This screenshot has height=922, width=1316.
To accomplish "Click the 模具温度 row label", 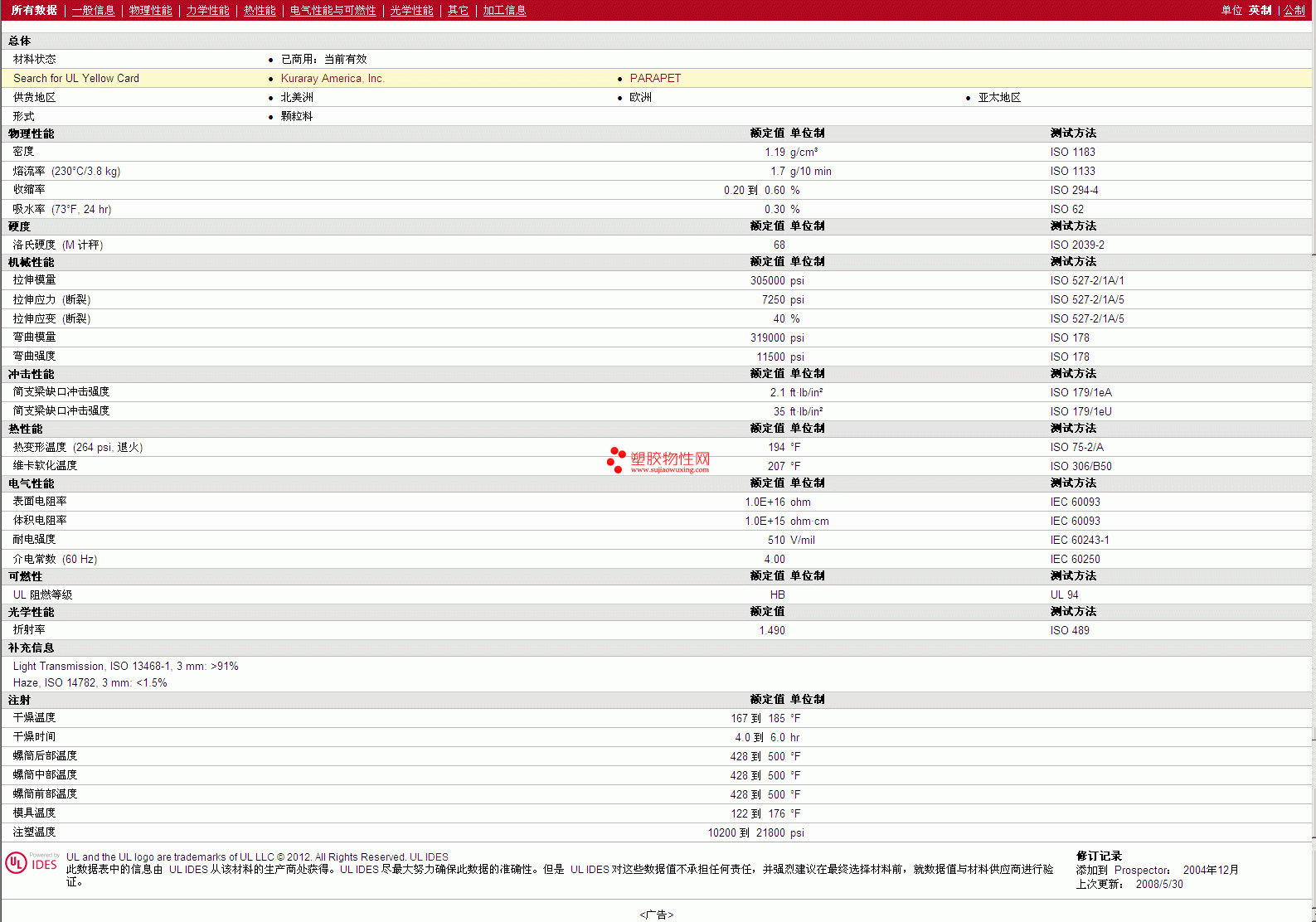I will pos(34,813).
